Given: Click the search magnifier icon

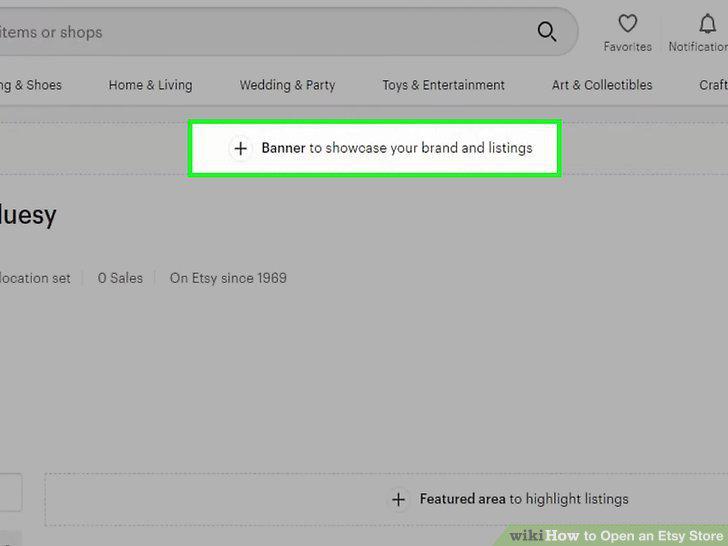Looking at the screenshot, I should [546, 32].
